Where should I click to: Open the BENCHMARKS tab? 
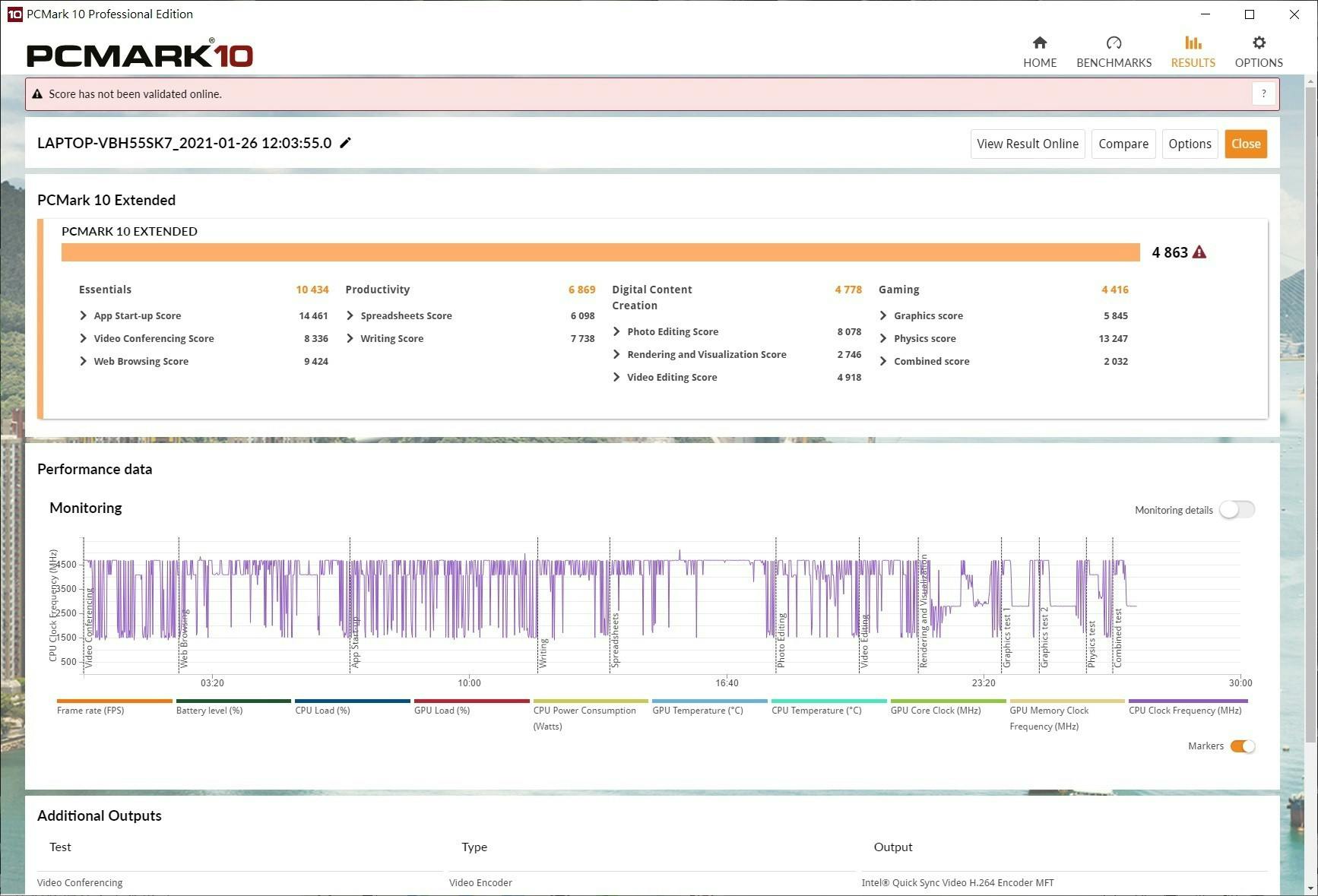click(x=1114, y=52)
